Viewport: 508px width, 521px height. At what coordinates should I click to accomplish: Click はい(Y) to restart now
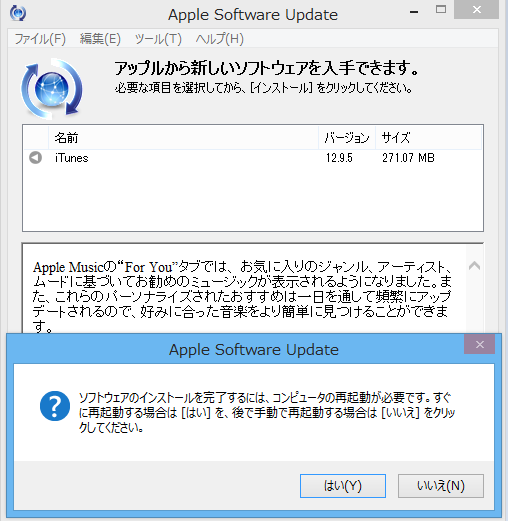[343, 486]
